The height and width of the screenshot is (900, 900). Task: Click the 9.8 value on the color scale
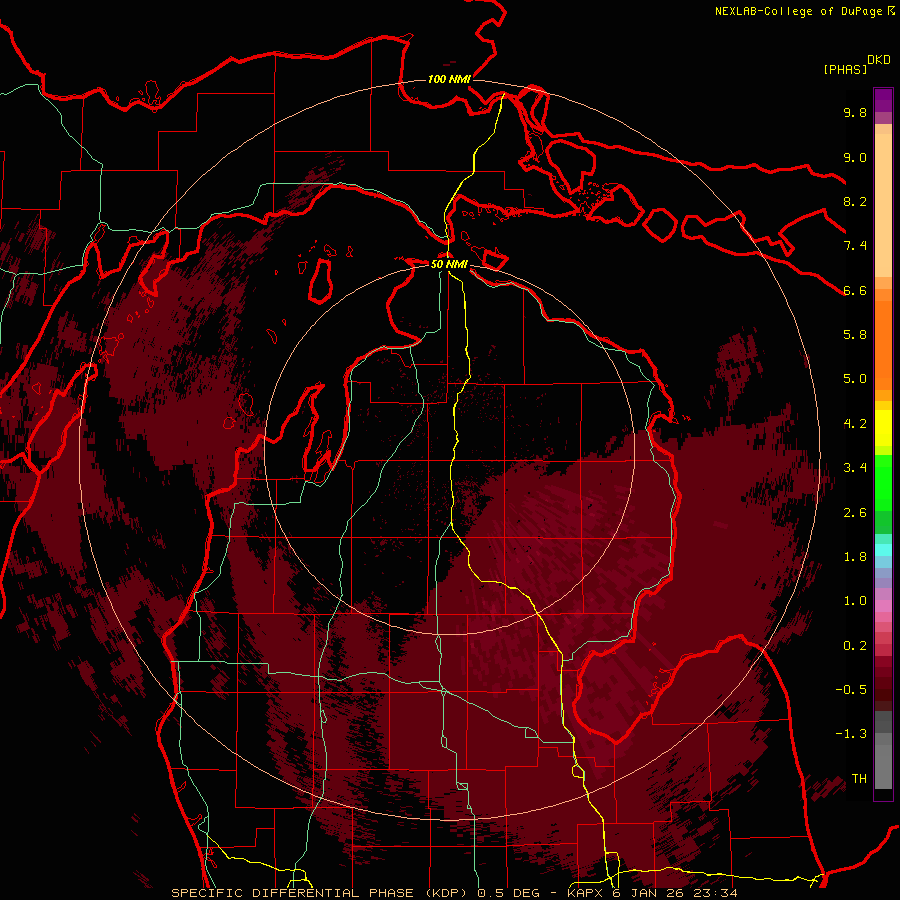click(x=855, y=112)
